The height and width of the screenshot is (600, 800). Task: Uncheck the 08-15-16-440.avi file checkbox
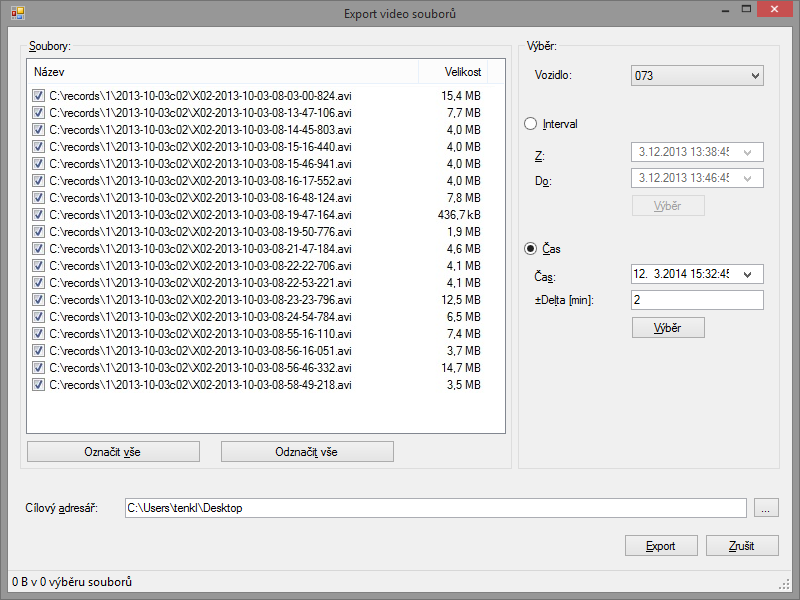coord(38,146)
